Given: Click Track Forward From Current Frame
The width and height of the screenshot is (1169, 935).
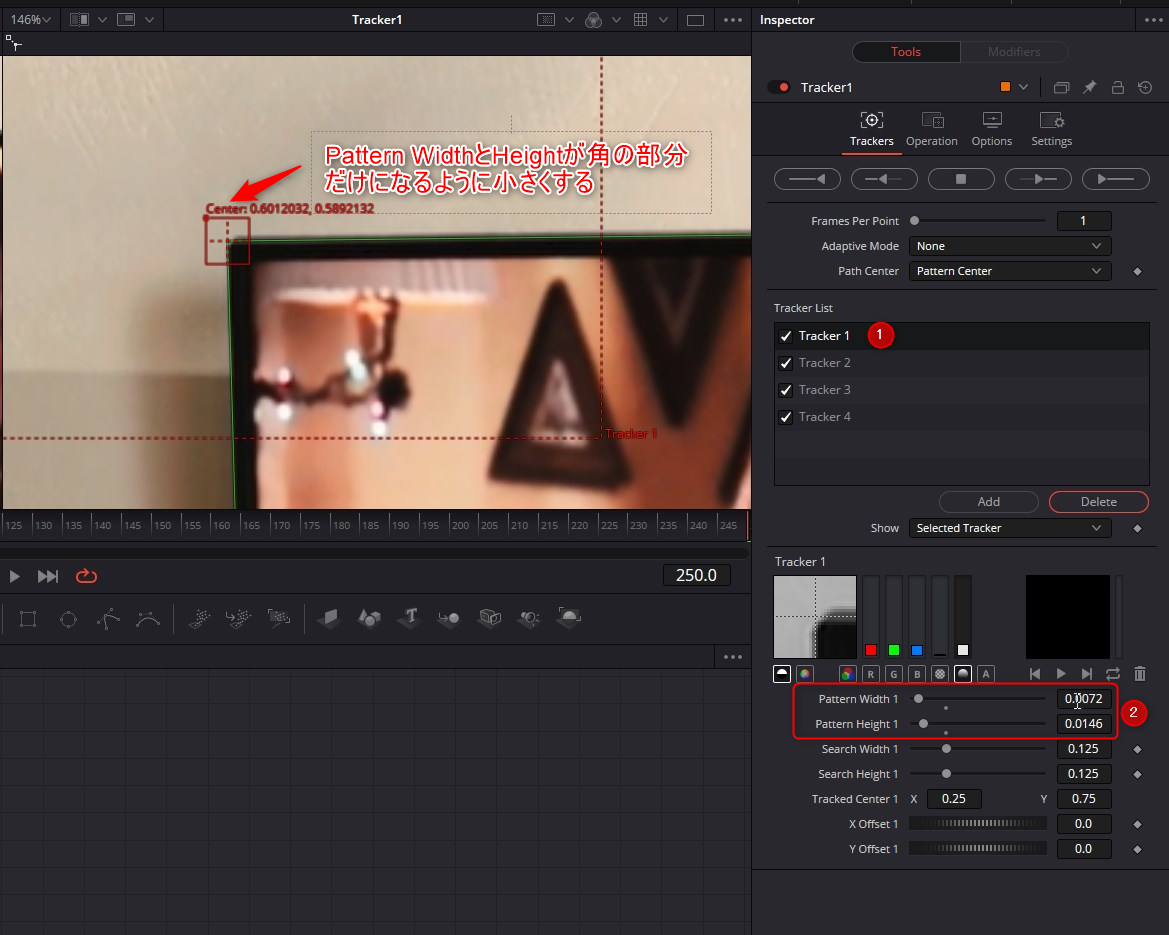Looking at the screenshot, I should 1039,179.
